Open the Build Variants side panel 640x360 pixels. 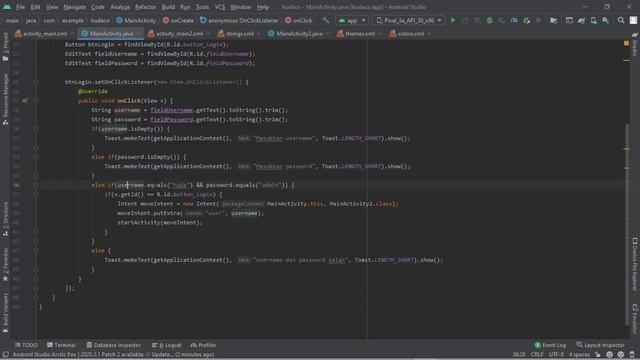tap(5, 313)
